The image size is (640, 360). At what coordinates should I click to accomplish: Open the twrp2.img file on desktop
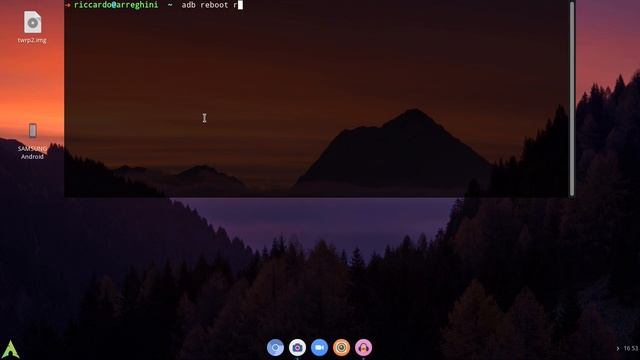click(32, 22)
